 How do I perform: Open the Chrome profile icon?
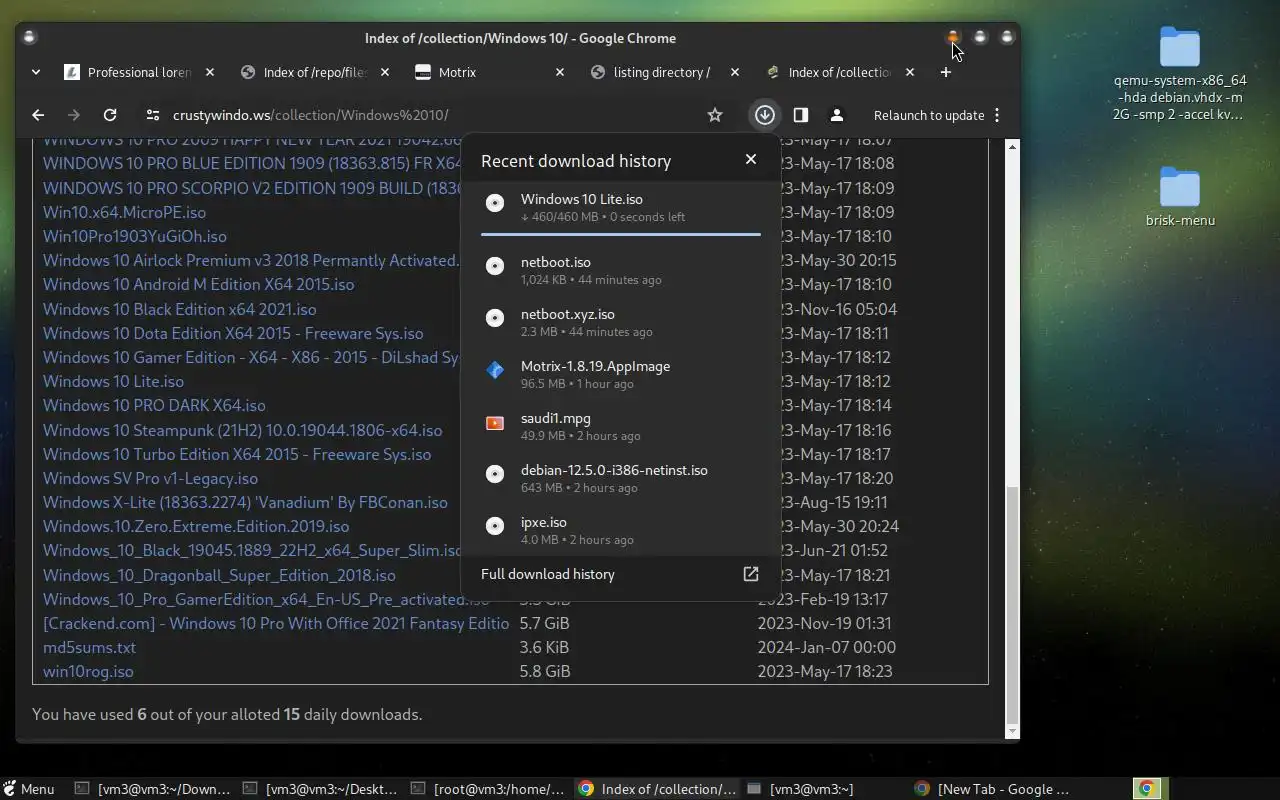point(837,115)
